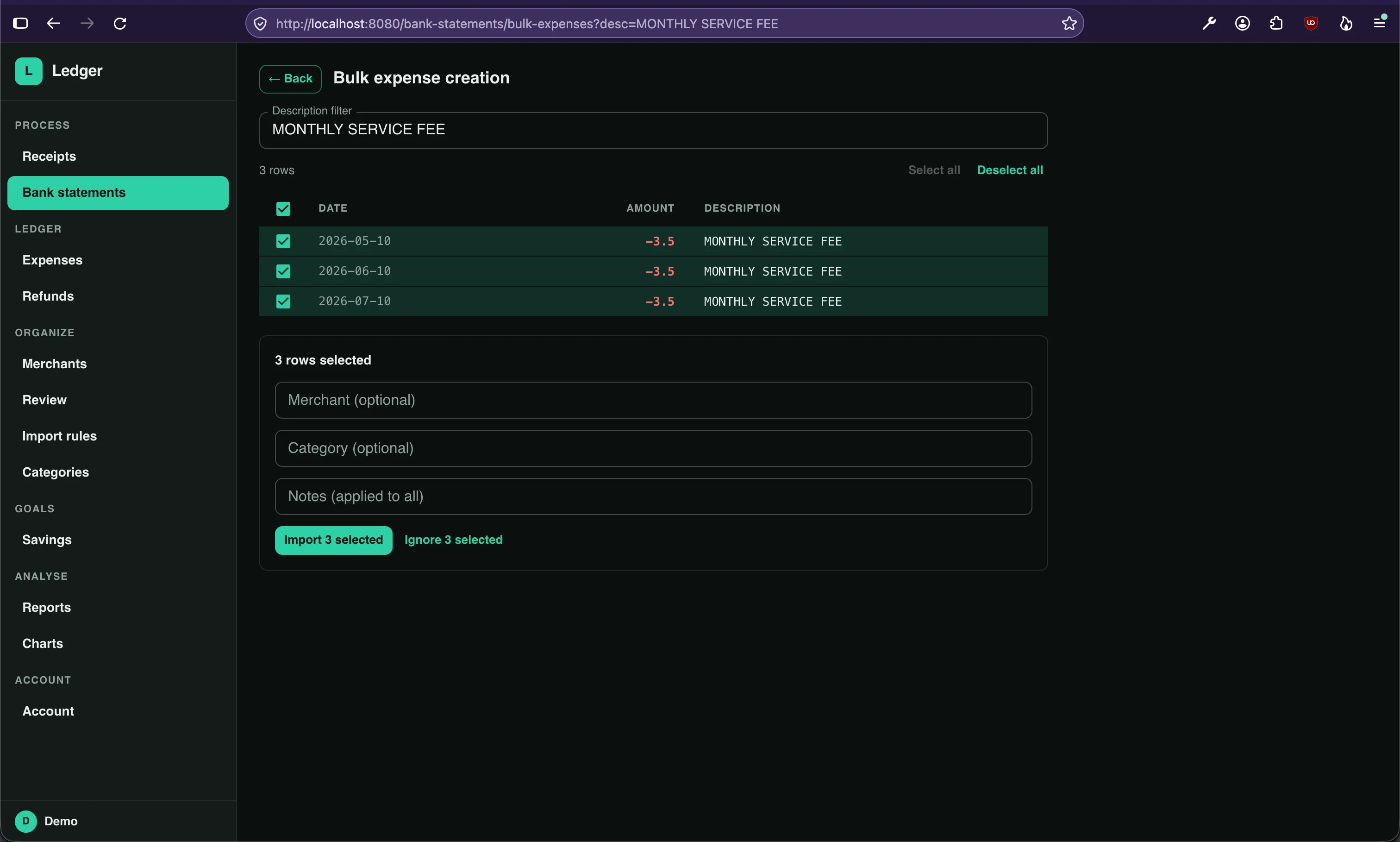
Task: Bookmark this page with the star icon
Action: click(1069, 23)
